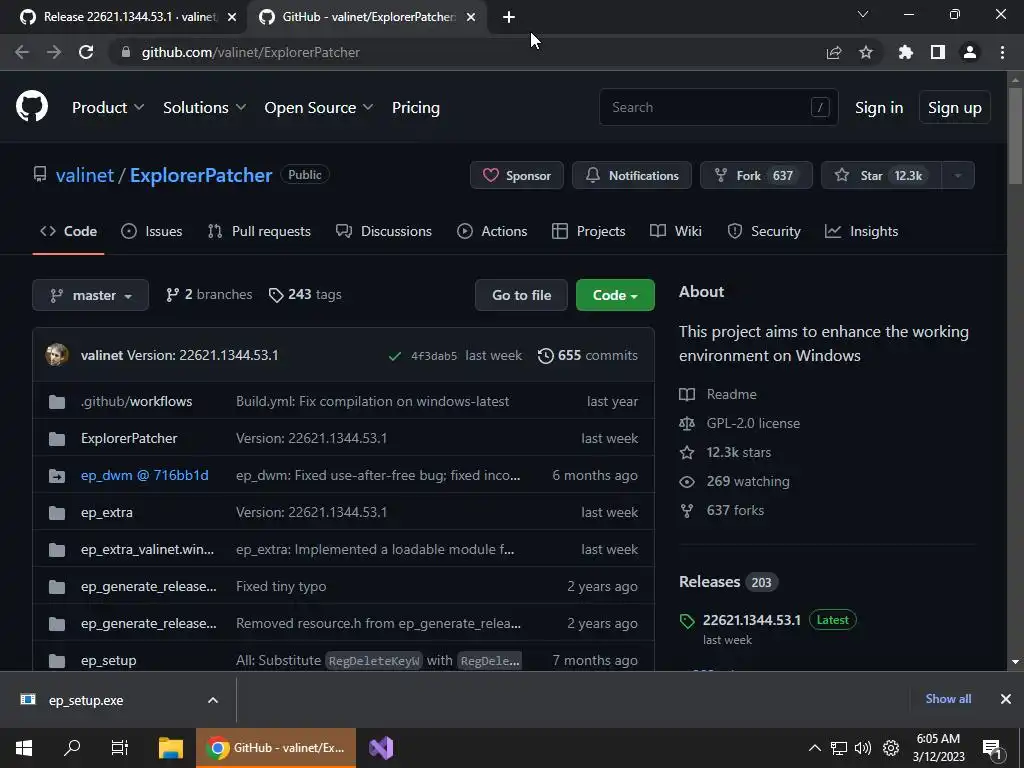
Task: Focus the GitHub search field
Action: pyautogui.click(x=718, y=107)
